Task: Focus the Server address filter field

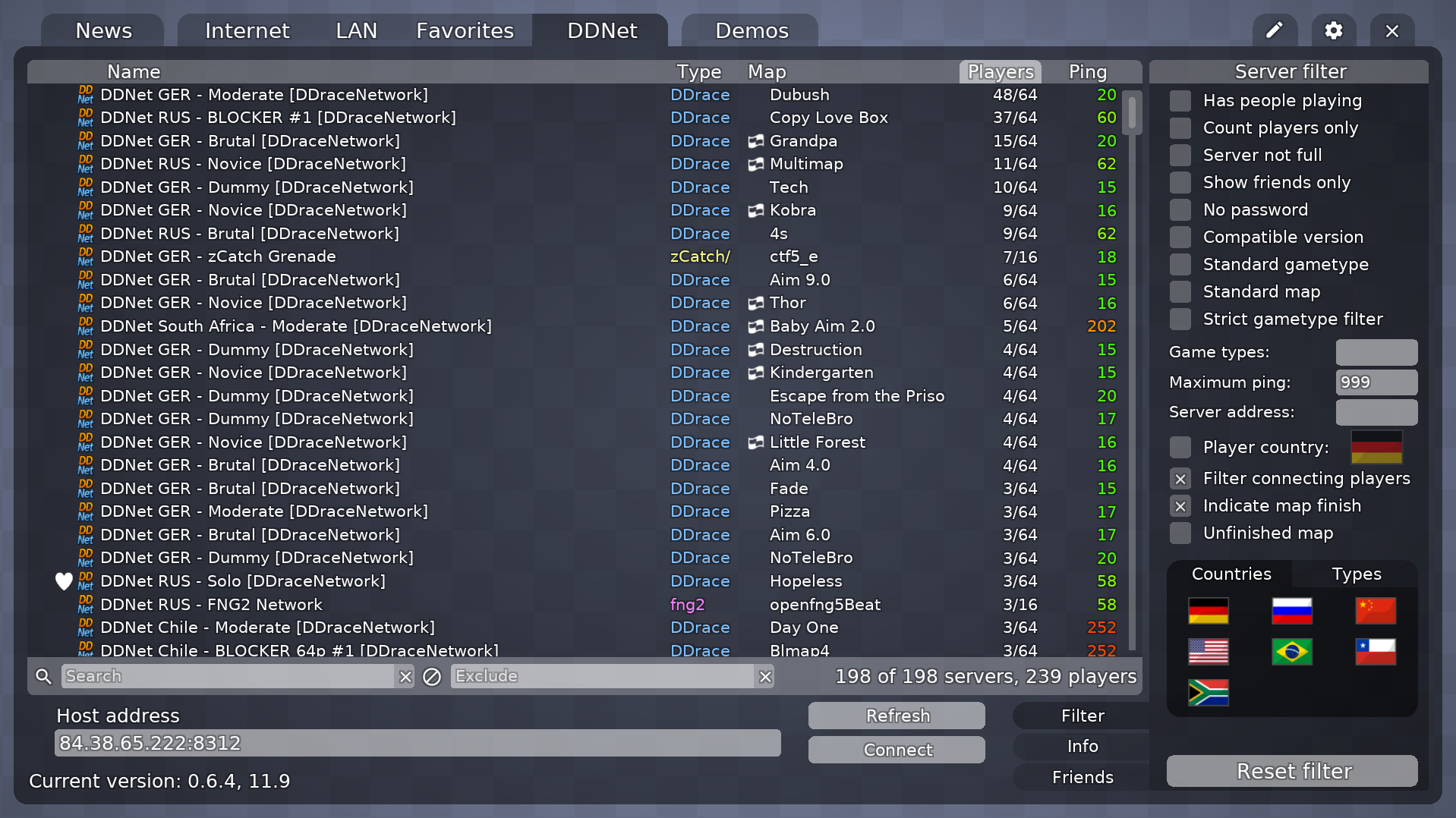Action: pos(1376,412)
